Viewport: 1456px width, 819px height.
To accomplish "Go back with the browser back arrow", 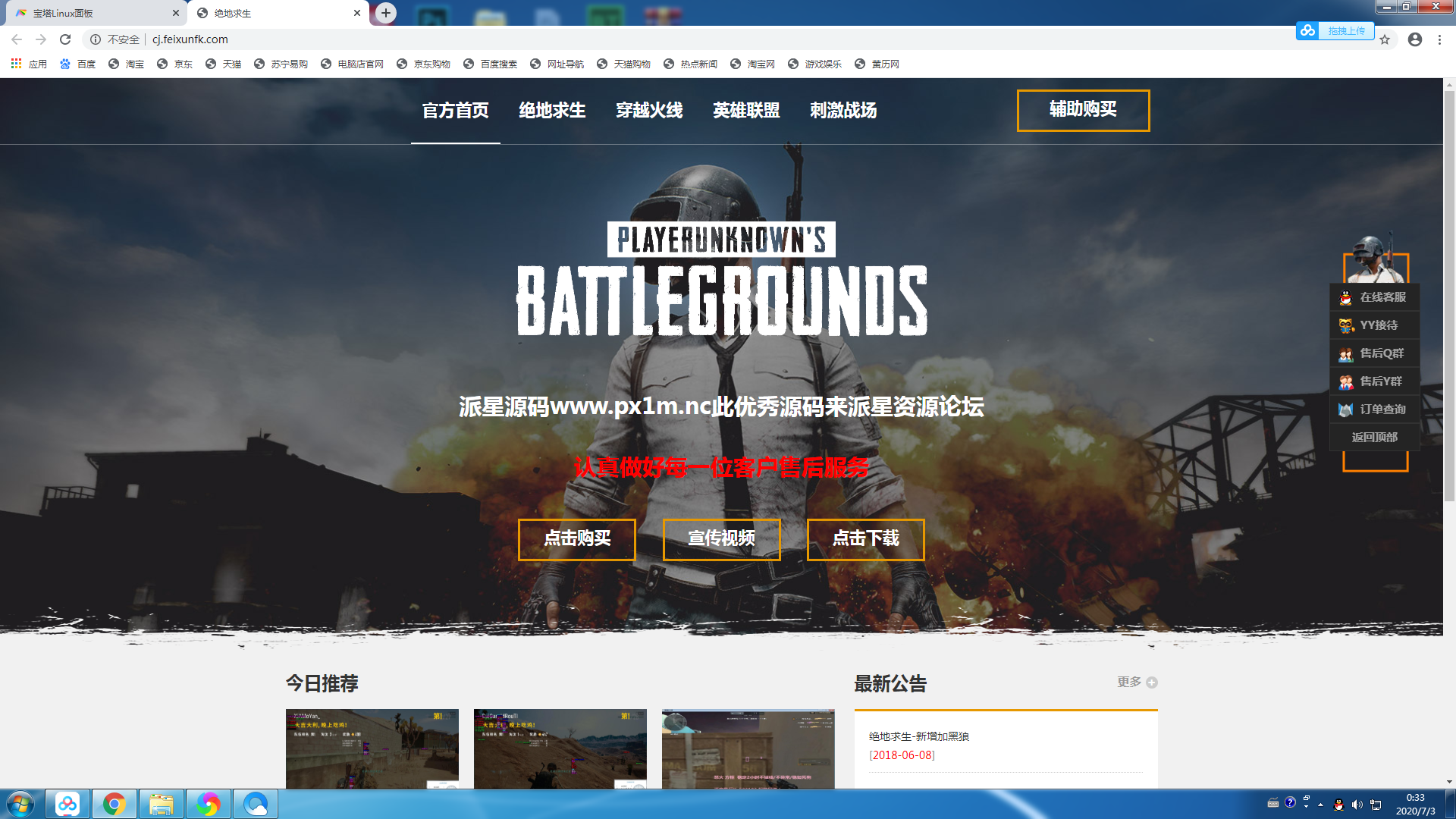I will [x=17, y=39].
